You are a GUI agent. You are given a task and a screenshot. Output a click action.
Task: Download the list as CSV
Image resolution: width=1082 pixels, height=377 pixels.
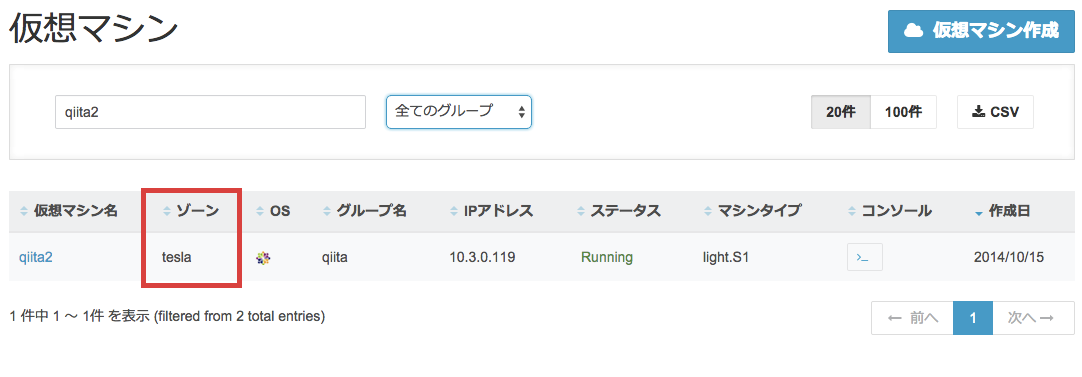pyautogui.click(x=995, y=112)
